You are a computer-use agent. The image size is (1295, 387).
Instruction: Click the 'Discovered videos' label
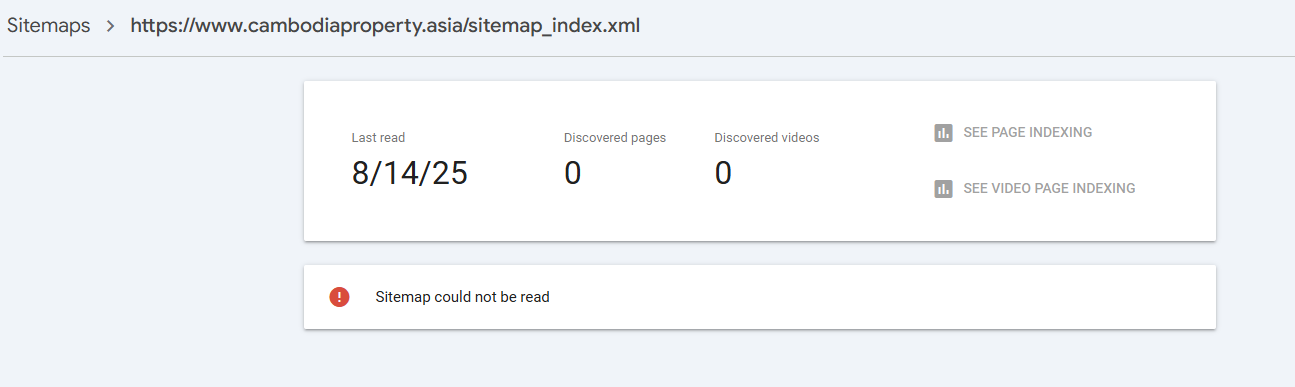[767, 138]
